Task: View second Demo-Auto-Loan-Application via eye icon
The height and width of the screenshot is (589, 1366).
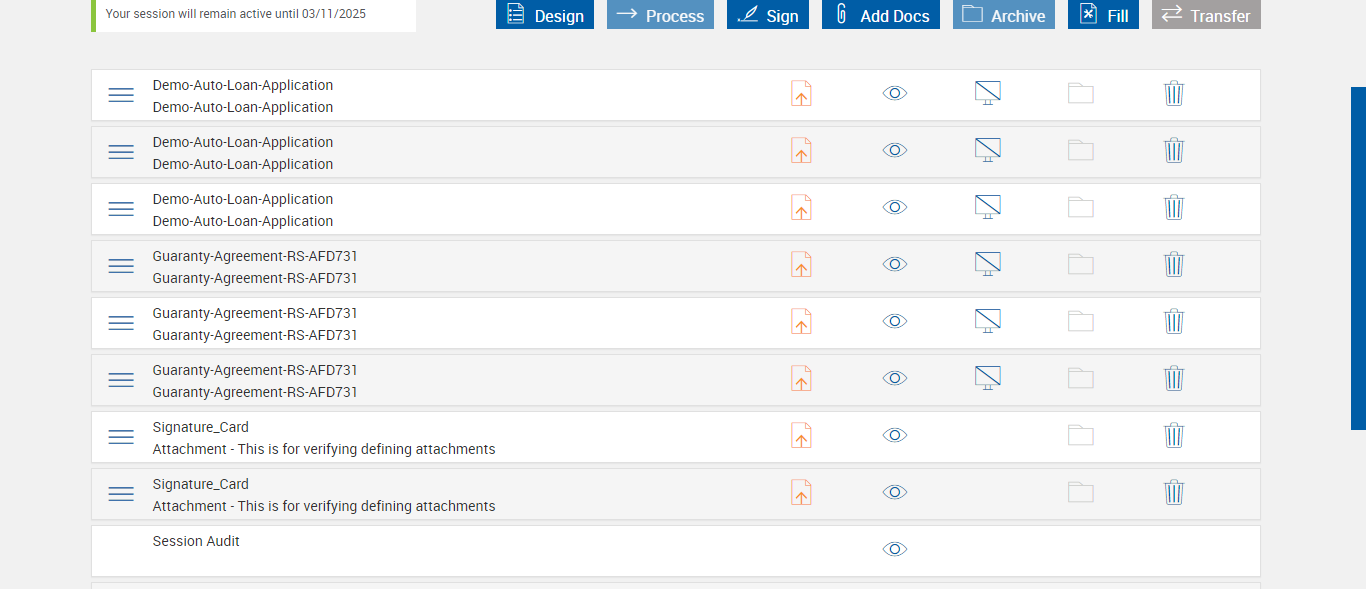Action: 895,150
